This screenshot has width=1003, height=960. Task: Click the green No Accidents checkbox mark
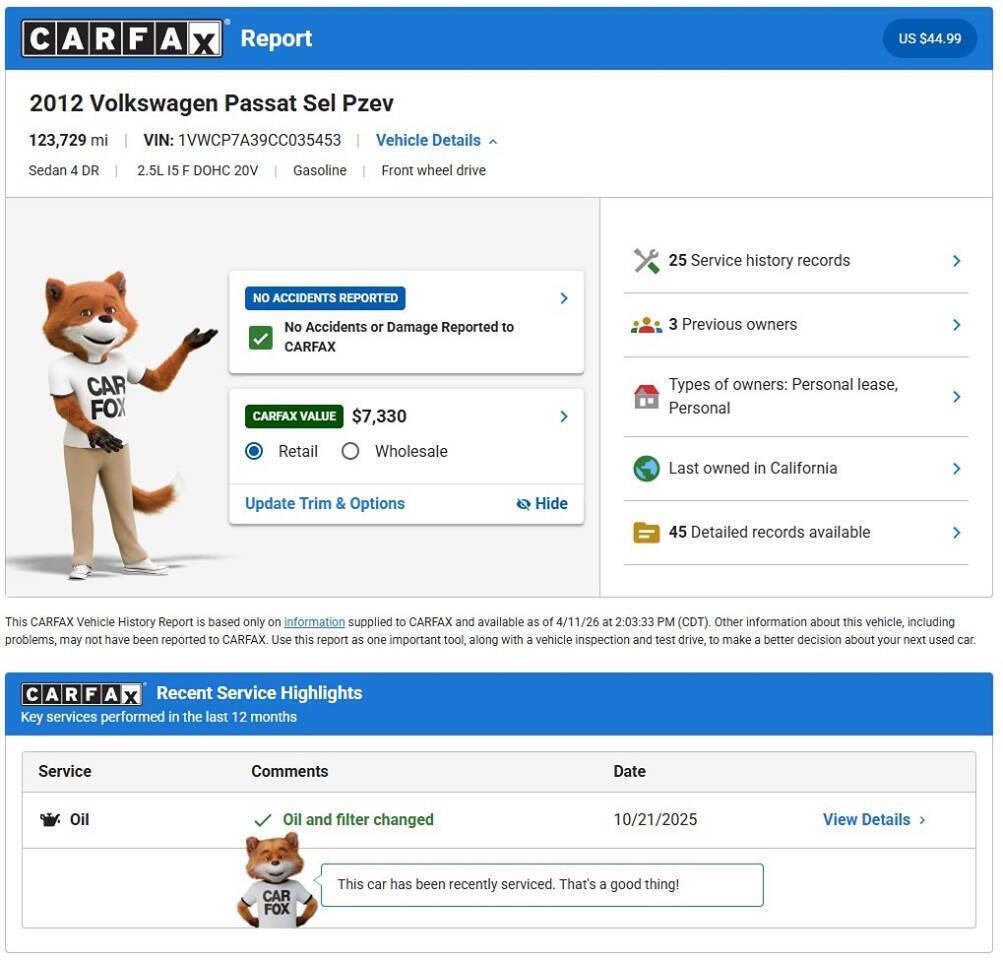(260, 338)
